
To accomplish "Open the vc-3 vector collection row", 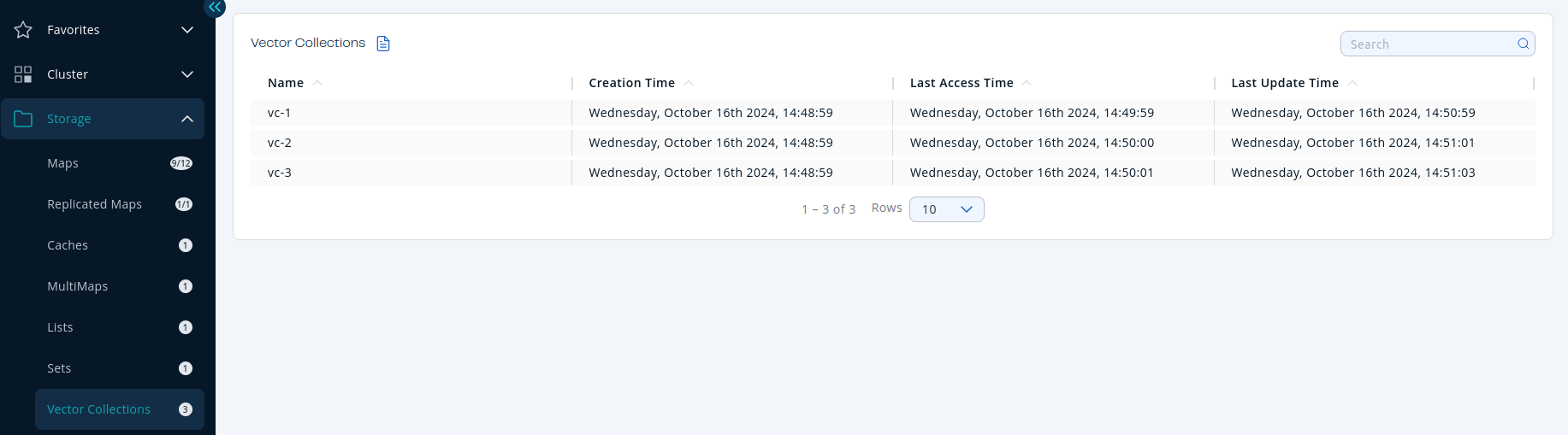I will tap(280, 173).
